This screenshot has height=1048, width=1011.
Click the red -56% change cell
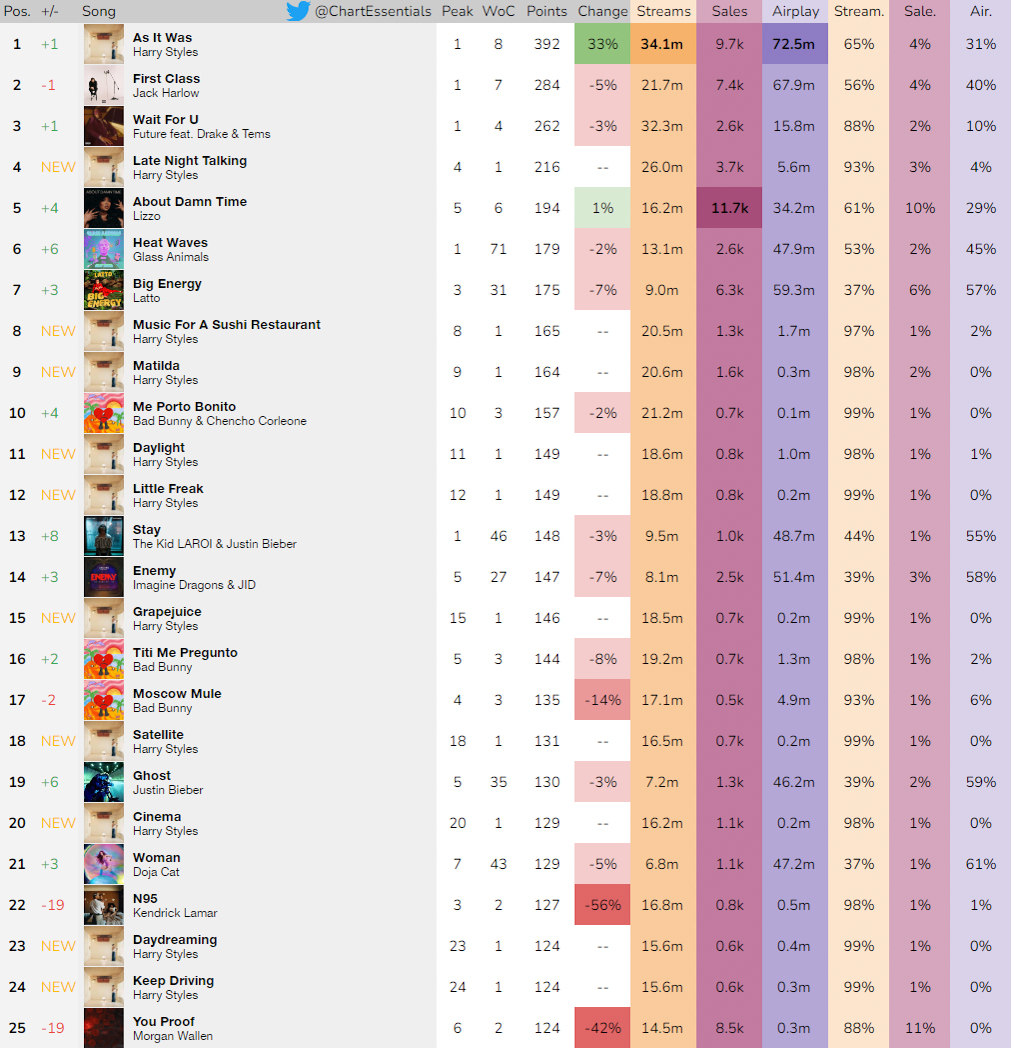(602, 905)
